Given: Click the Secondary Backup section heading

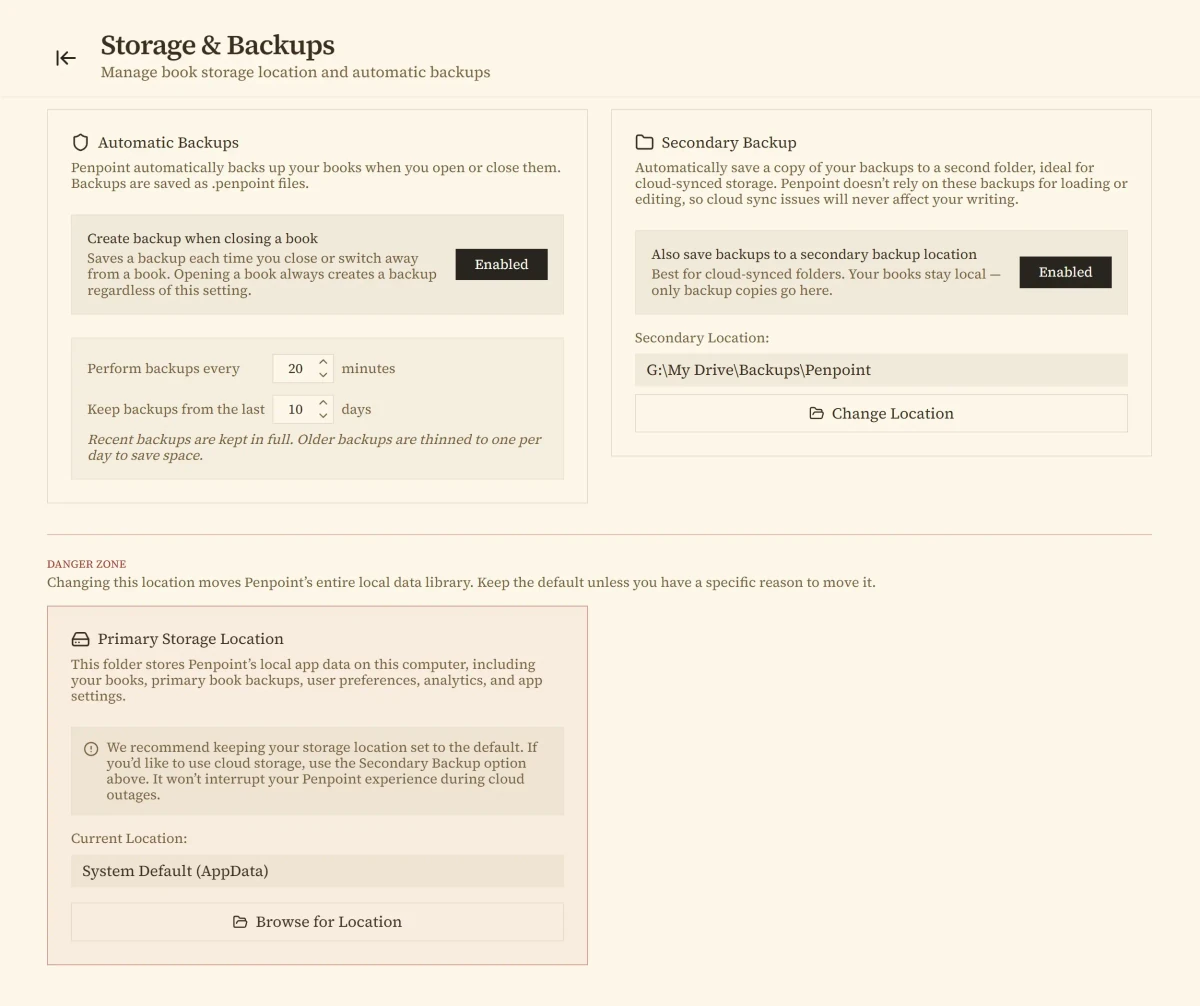Looking at the screenshot, I should [729, 142].
